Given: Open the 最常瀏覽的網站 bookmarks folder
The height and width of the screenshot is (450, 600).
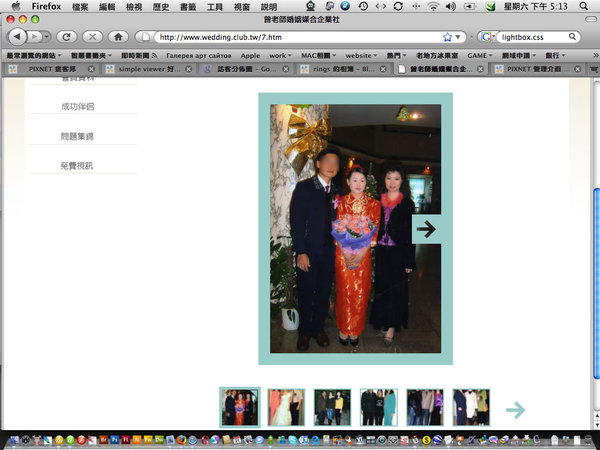Looking at the screenshot, I should pyautogui.click(x=34, y=55).
